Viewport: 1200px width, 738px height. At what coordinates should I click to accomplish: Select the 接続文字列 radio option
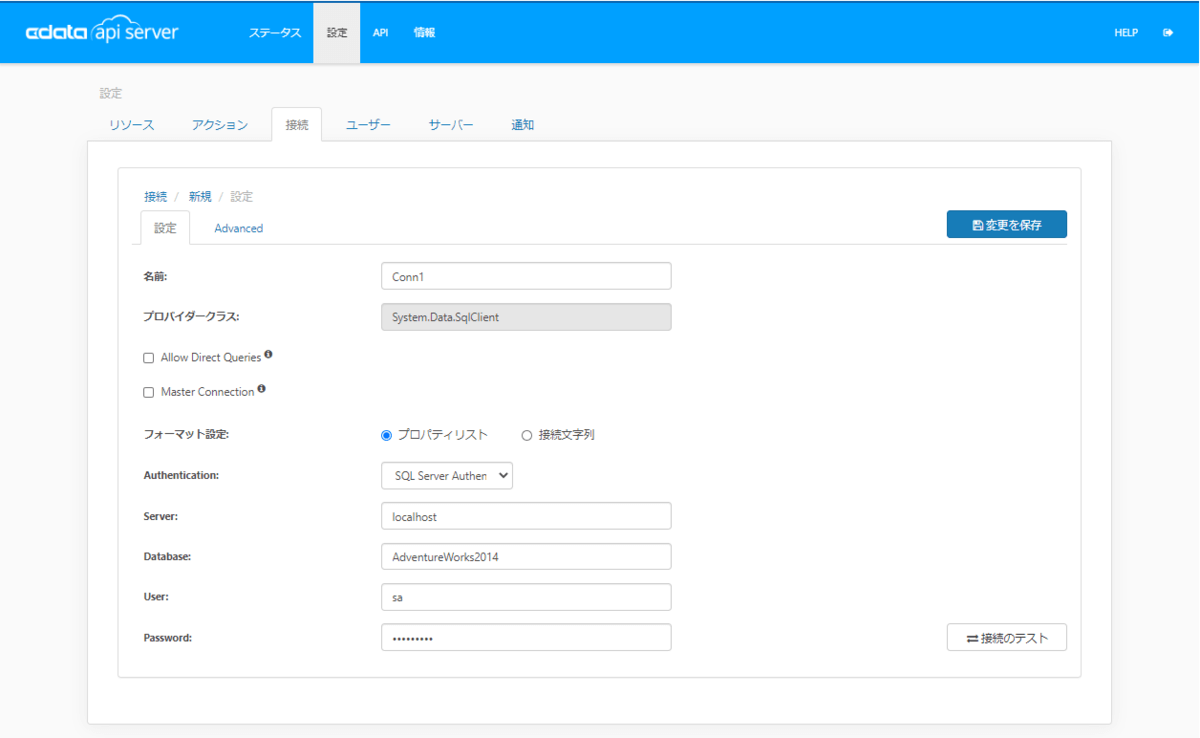527,435
